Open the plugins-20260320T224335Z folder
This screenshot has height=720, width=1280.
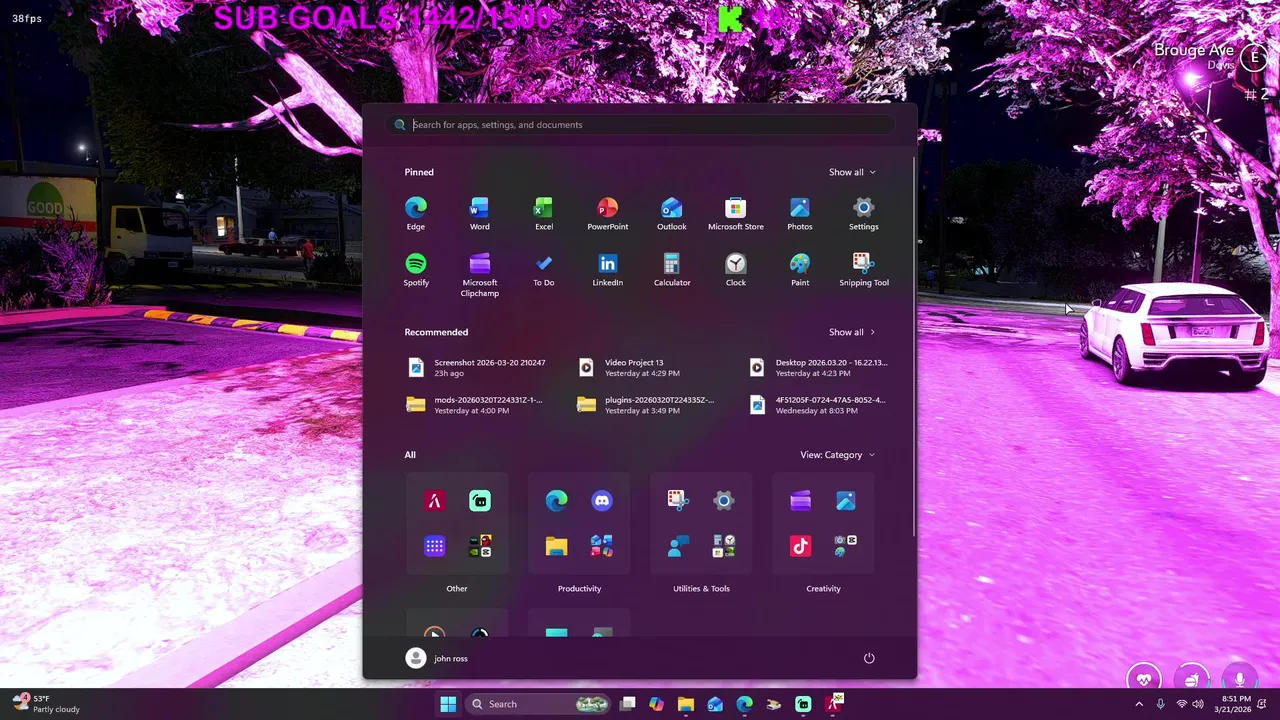tap(648, 405)
